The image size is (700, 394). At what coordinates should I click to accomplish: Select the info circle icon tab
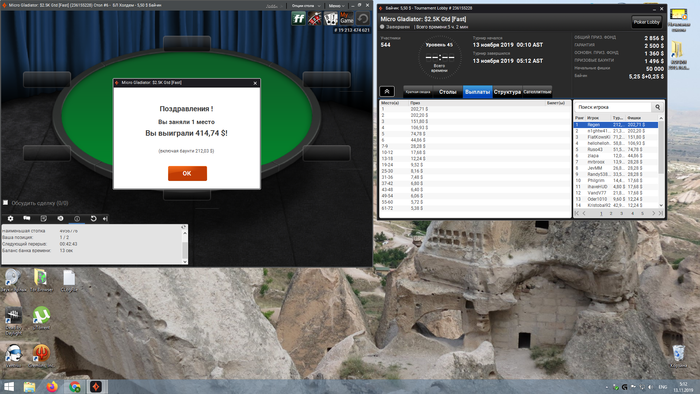[x=77, y=219]
